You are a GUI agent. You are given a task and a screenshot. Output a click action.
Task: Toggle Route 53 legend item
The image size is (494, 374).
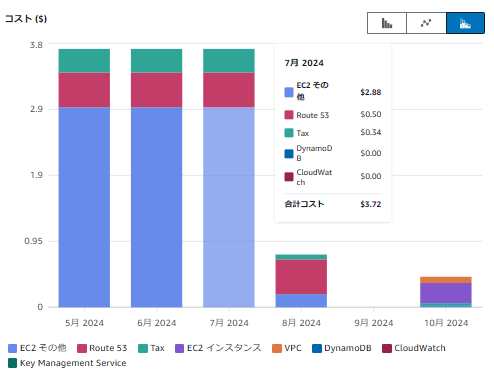coord(102,348)
